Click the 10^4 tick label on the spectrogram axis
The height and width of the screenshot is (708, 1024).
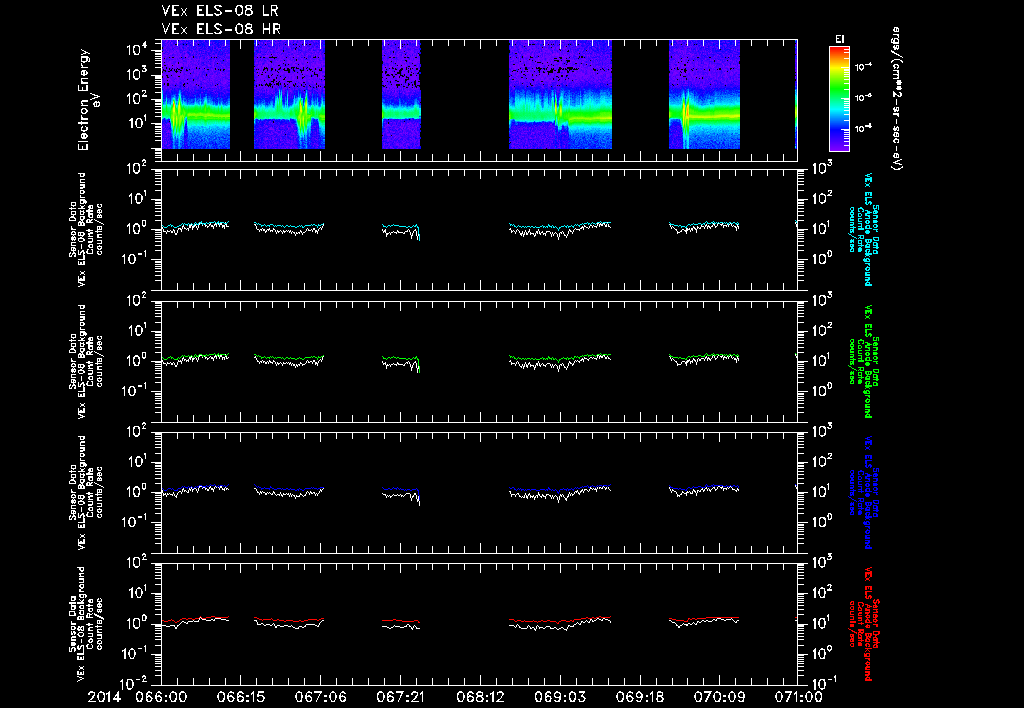point(138,50)
